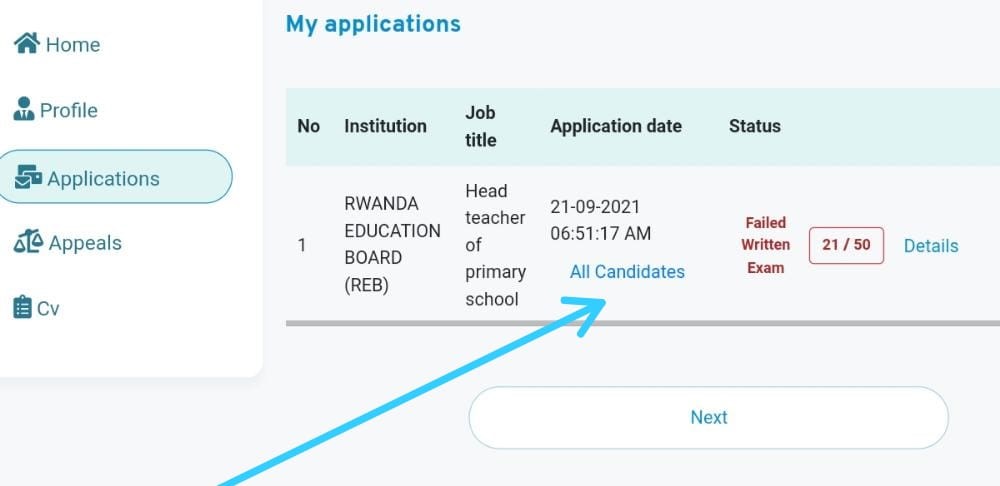
Task: Click the Profile person icon
Action: click(24, 109)
